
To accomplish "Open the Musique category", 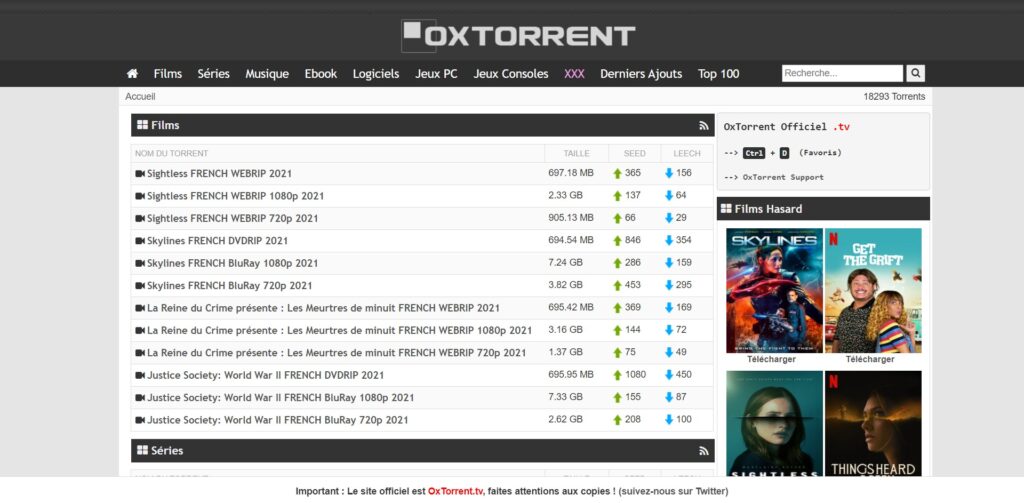I will tap(267, 74).
